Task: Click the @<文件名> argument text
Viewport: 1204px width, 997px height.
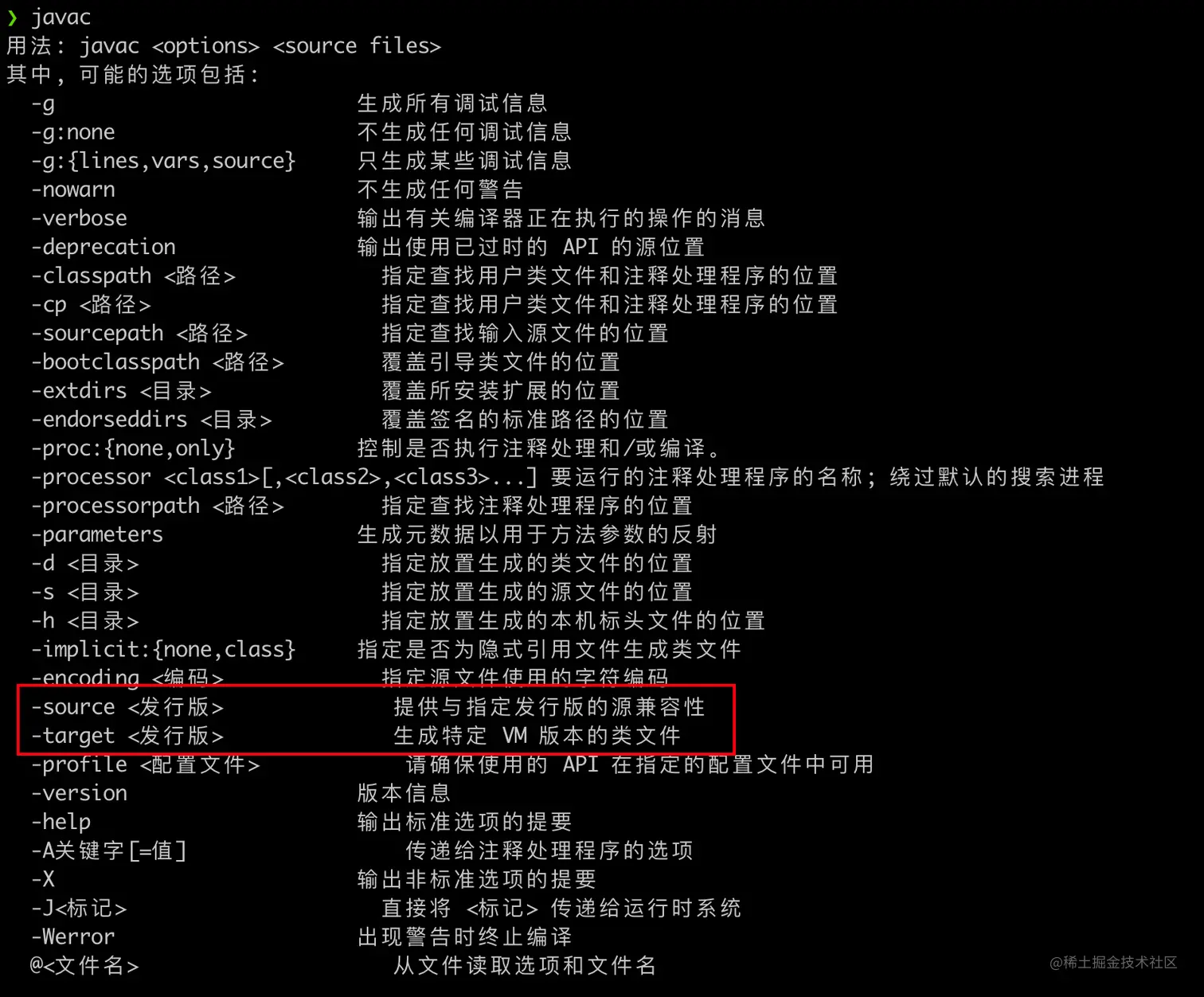Action: 84,966
